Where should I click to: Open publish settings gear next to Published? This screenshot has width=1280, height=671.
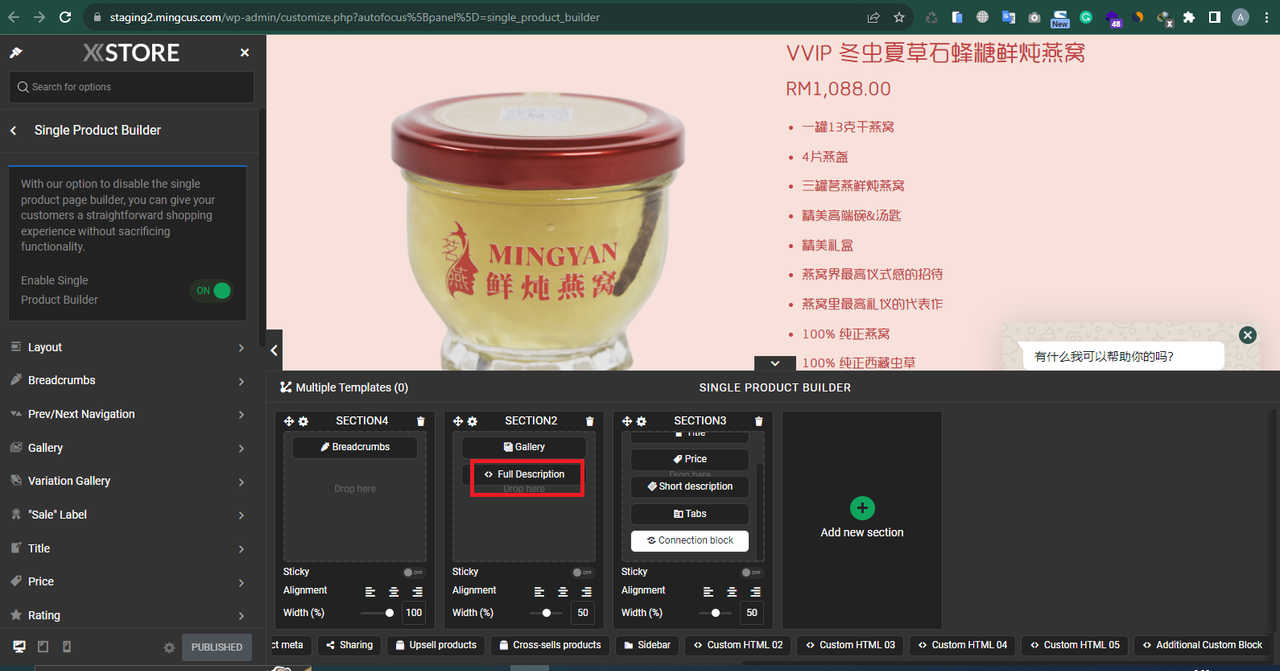(169, 648)
